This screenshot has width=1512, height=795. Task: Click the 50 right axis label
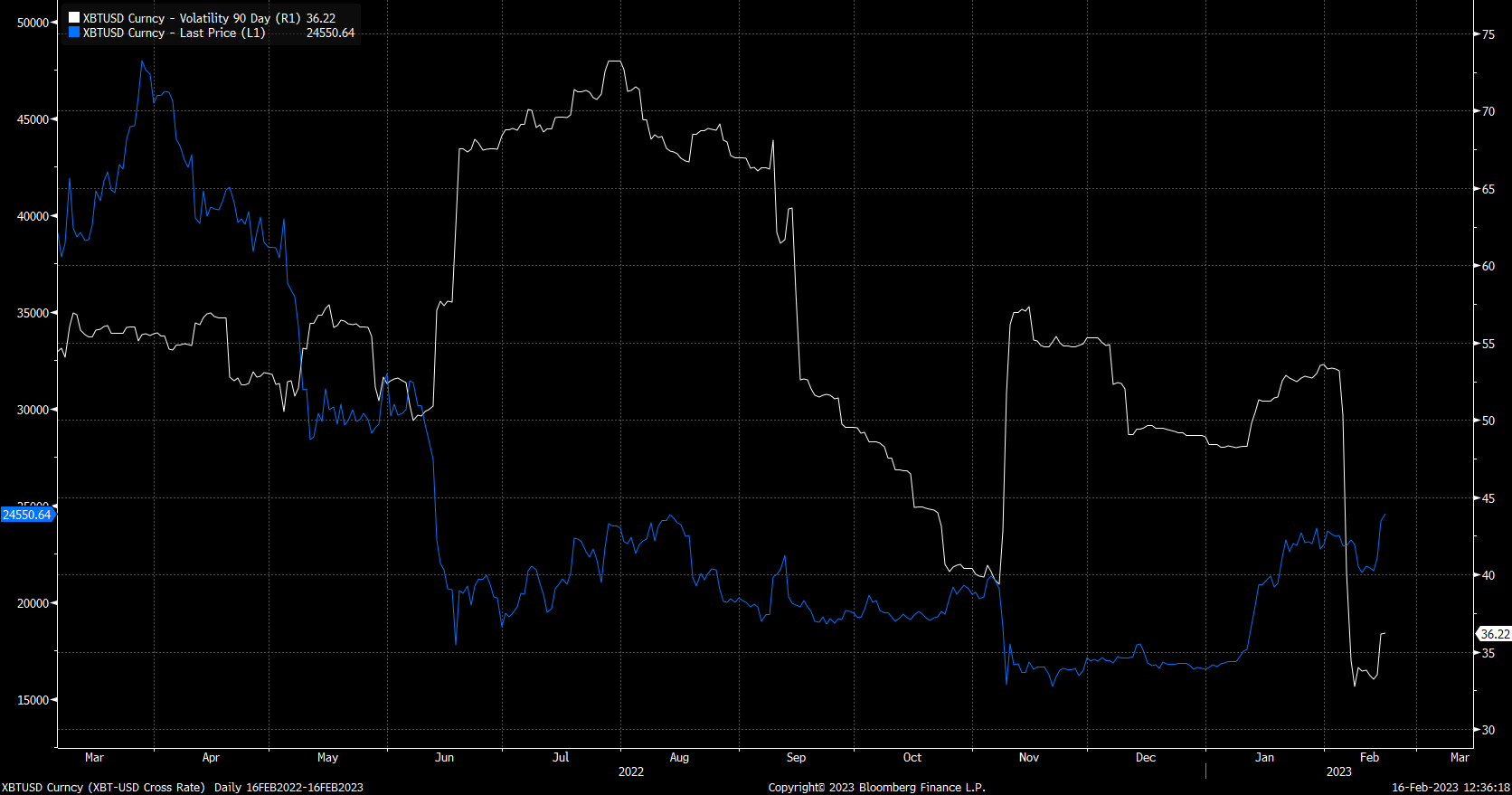click(x=1488, y=421)
